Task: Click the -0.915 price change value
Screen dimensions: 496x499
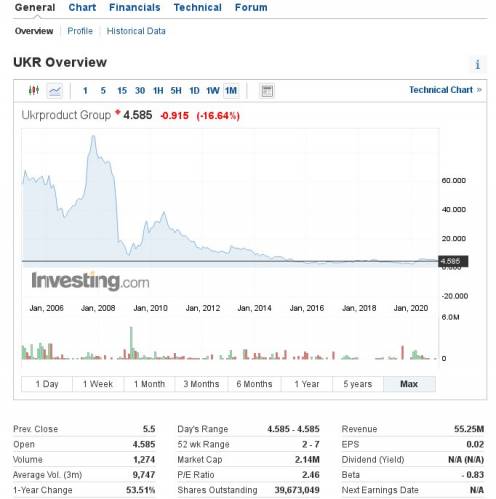Action: click(x=174, y=116)
